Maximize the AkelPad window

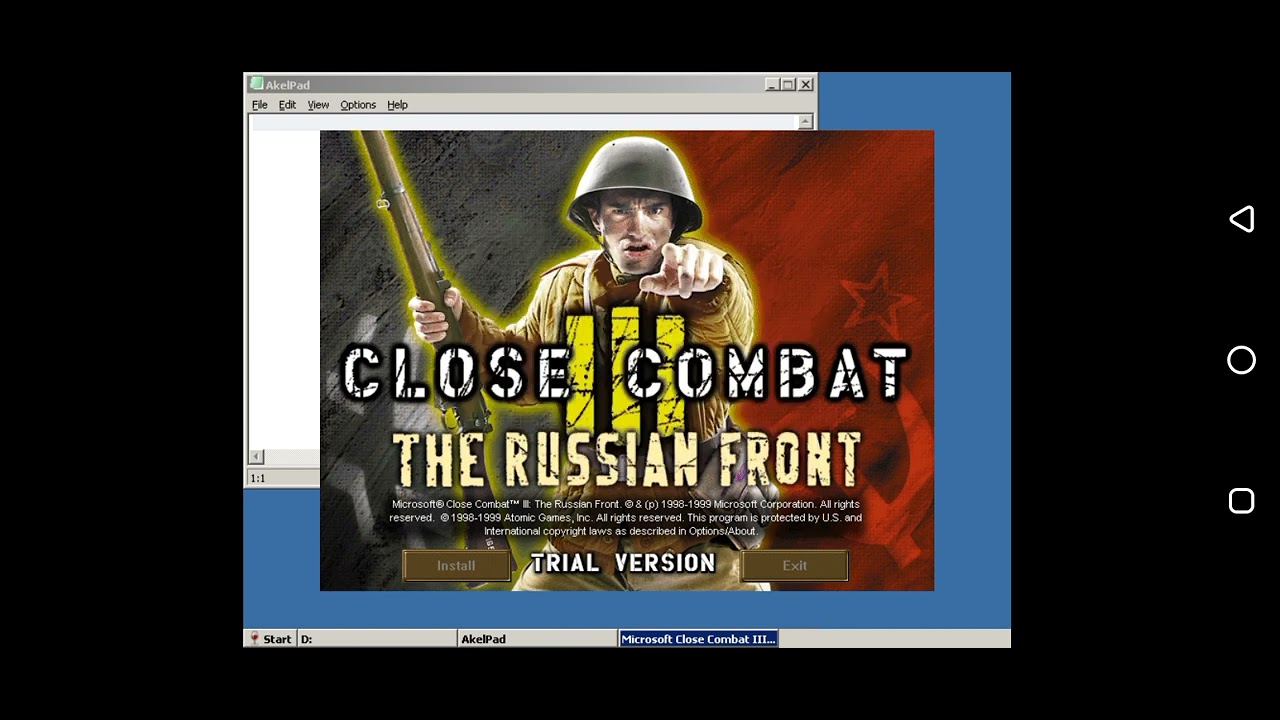788,85
